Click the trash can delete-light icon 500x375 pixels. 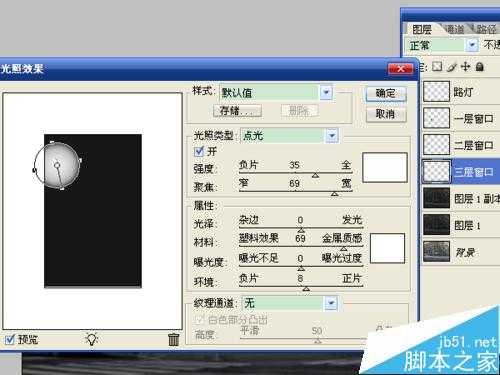(x=173, y=340)
